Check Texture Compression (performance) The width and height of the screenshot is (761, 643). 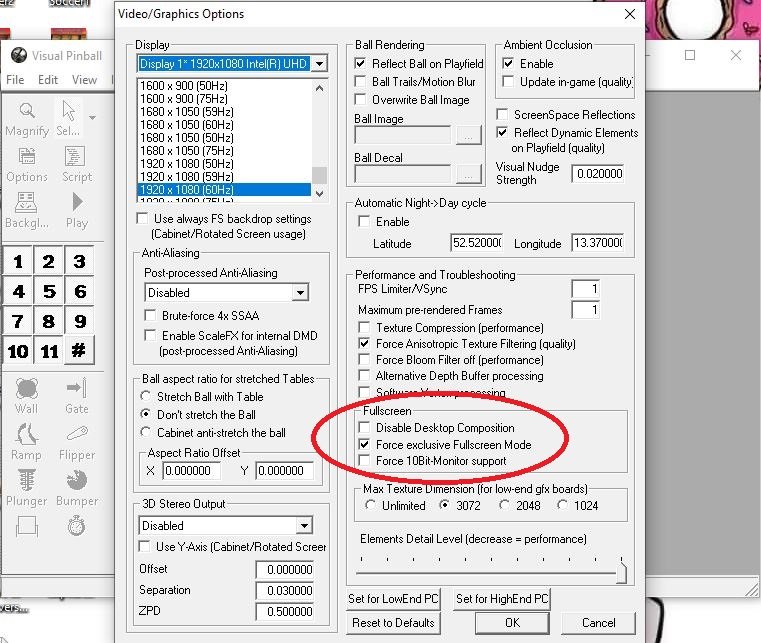pyautogui.click(x=364, y=328)
